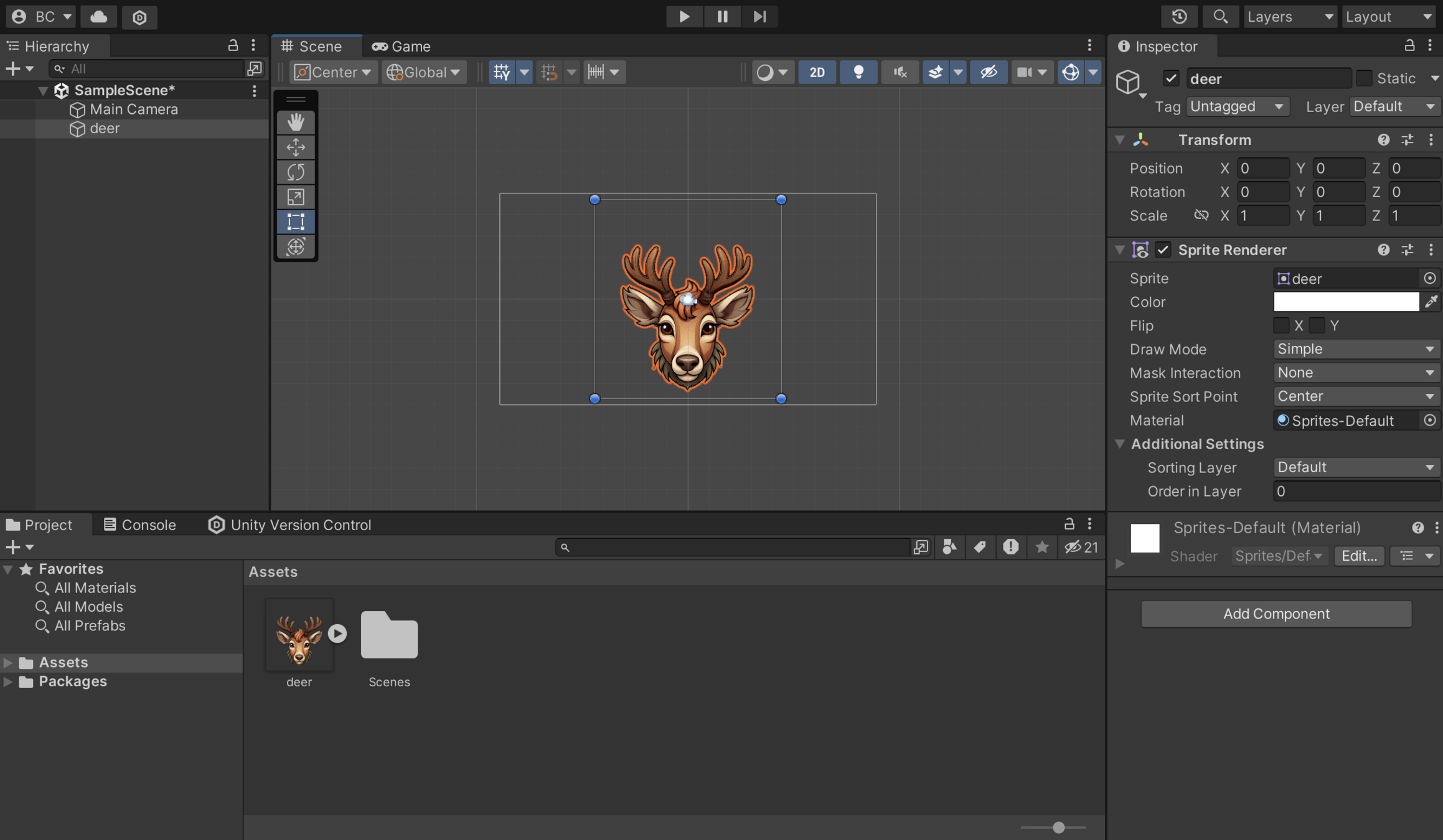Enable Flip X checkbox

coord(1281,325)
